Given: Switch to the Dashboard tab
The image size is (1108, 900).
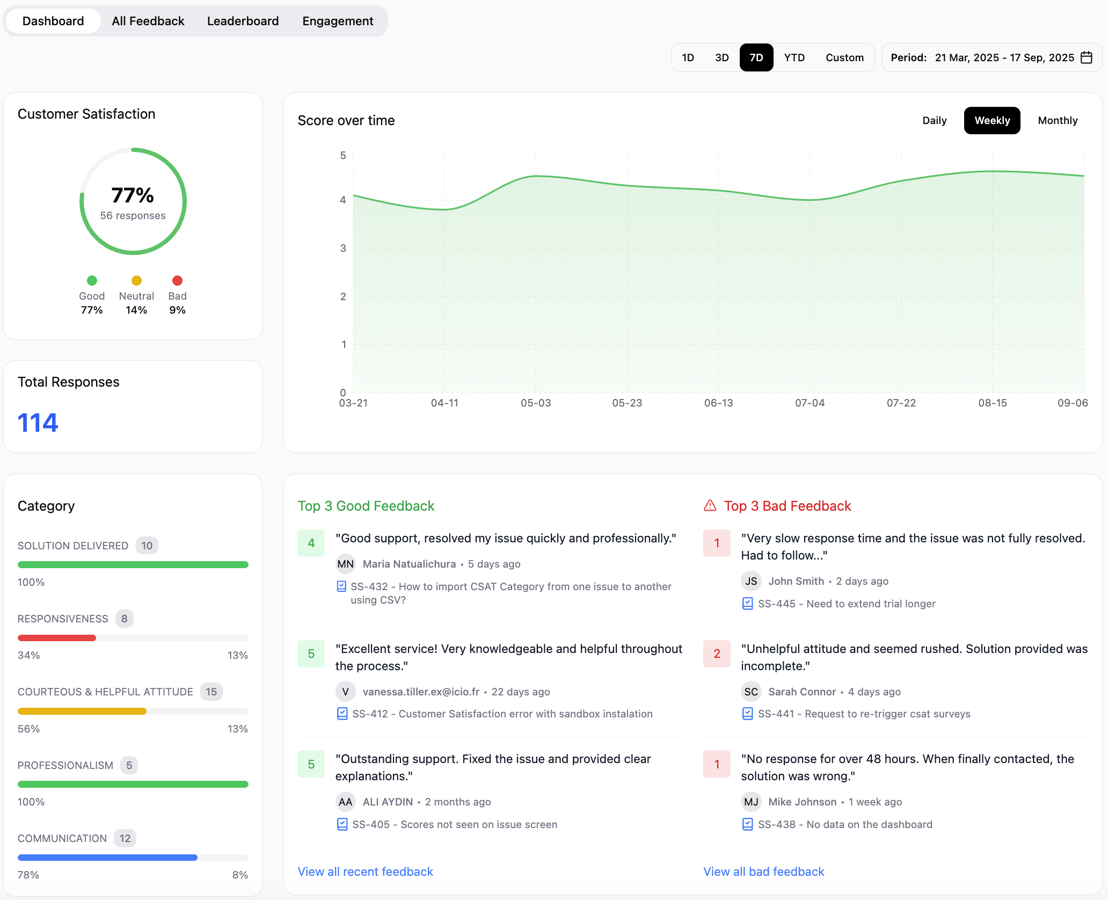Looking at the screenshot, I should tap(53, 20).
